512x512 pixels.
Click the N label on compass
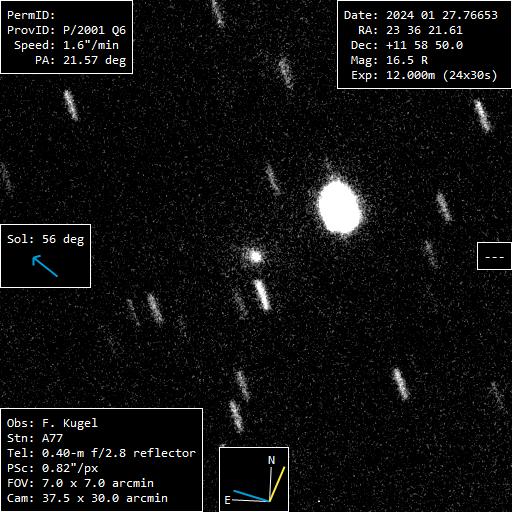(271, 460)
